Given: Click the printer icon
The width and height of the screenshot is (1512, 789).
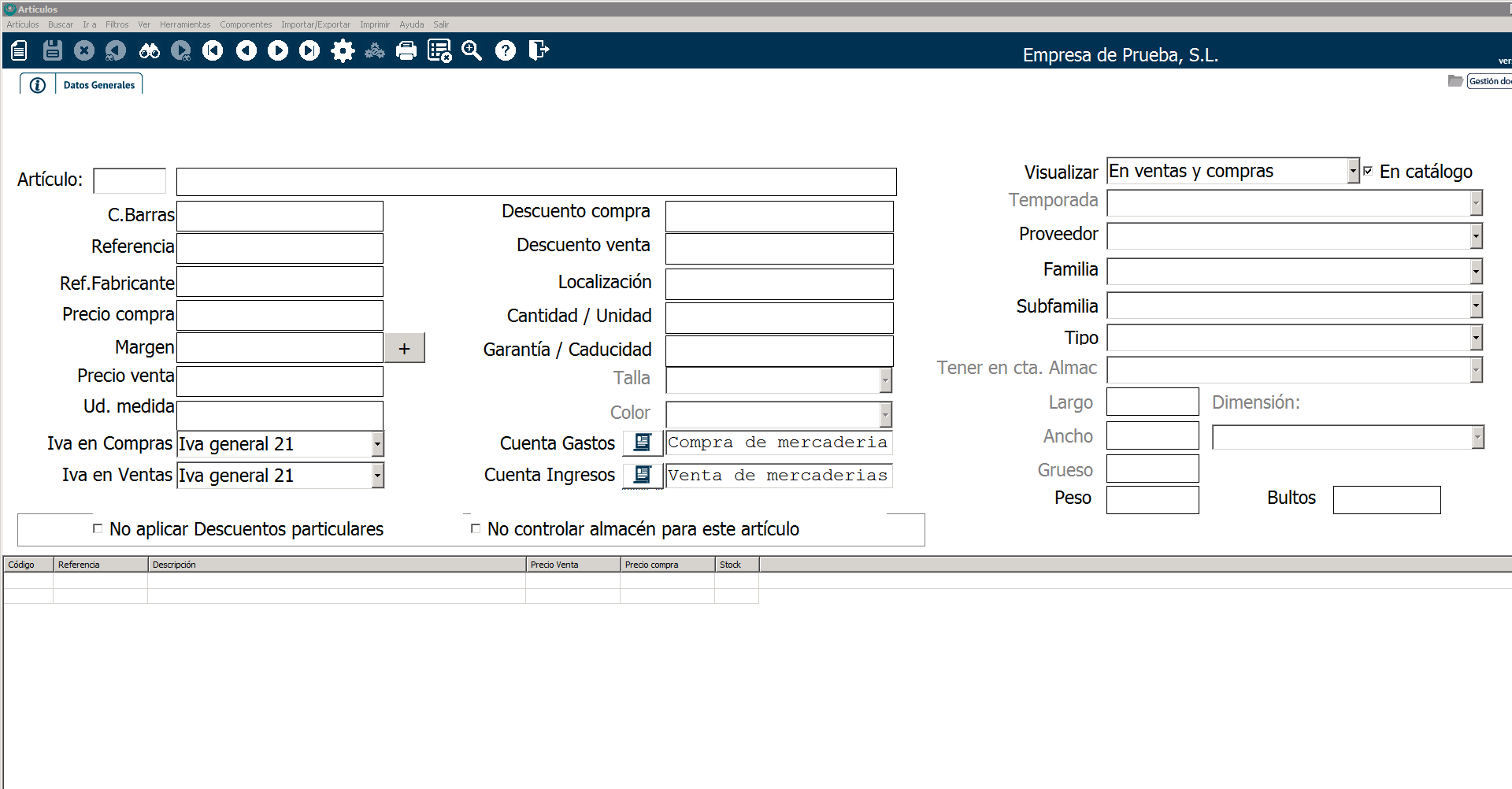Looking at the screenshot, I should (406, 51).
